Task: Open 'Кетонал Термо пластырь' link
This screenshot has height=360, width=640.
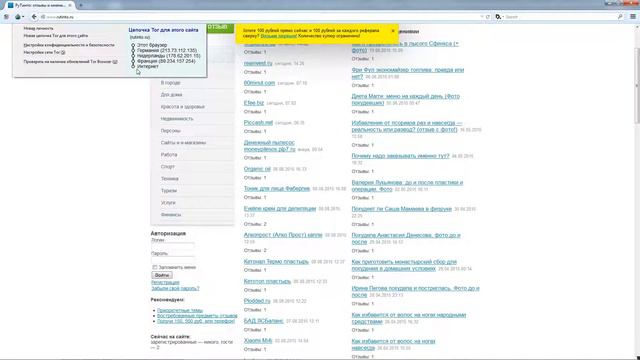Action: [276, 262]
